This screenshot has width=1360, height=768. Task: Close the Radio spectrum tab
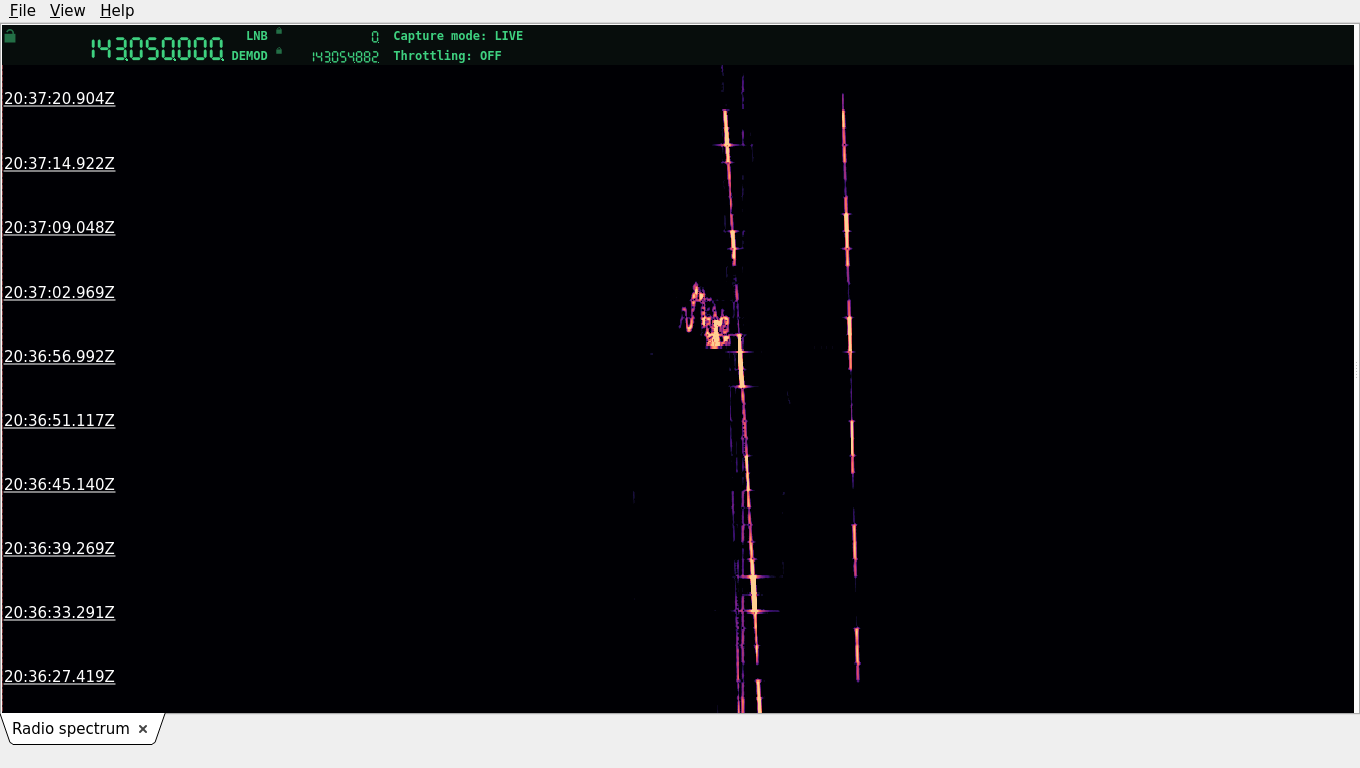point(143,729)
